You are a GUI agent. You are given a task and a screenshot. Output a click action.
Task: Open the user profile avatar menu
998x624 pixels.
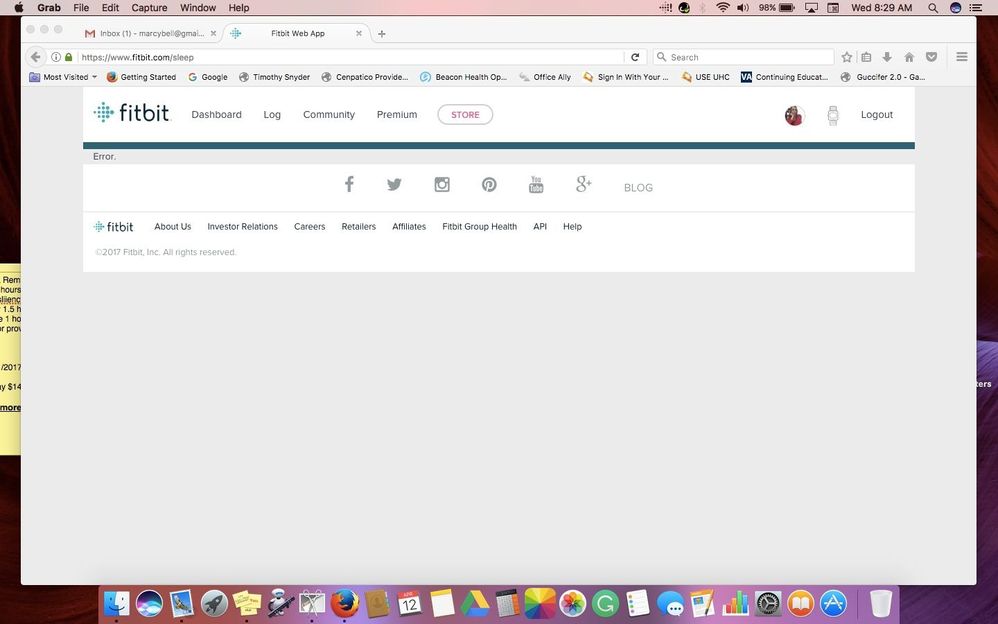tap(794, 115)
